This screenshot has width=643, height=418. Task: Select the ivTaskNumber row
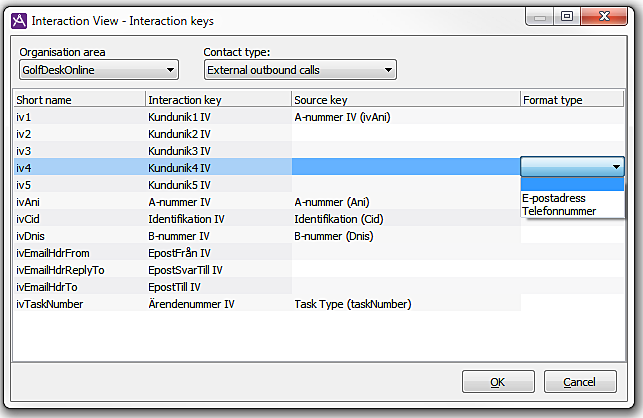point(78,304)
